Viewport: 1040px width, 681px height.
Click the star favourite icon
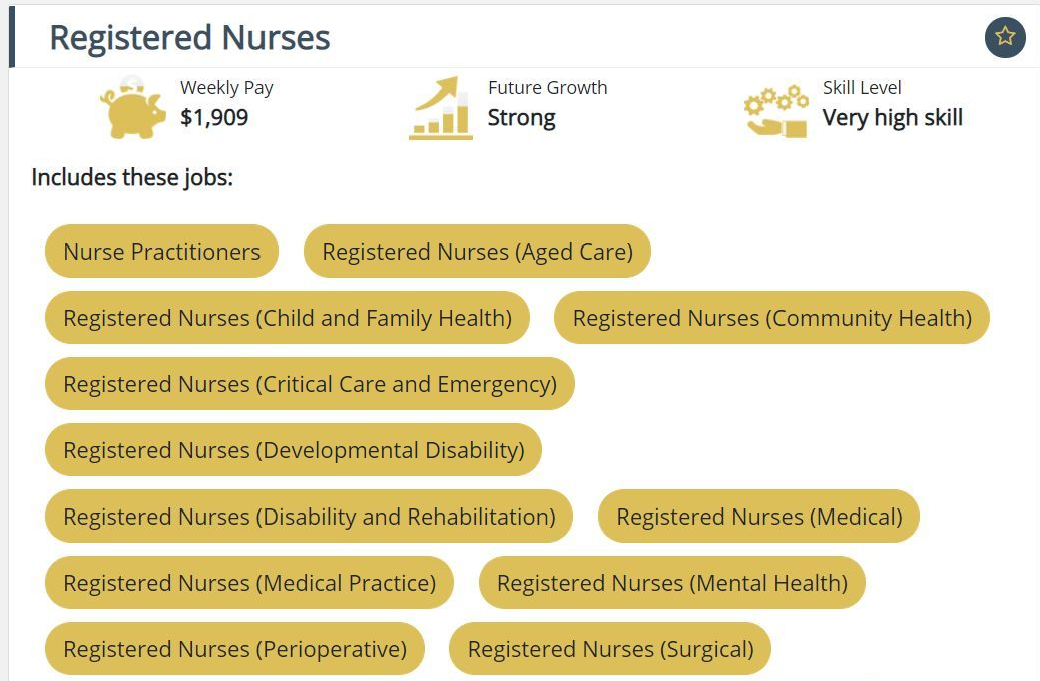[1005, 37]
